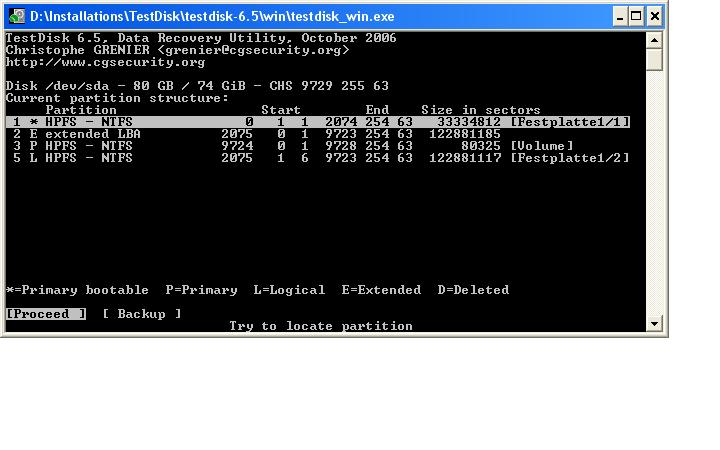Image resolution: width=720 pixels, height=450 pixels.
Task: Select the Proceed option
Action: [46, 314]
